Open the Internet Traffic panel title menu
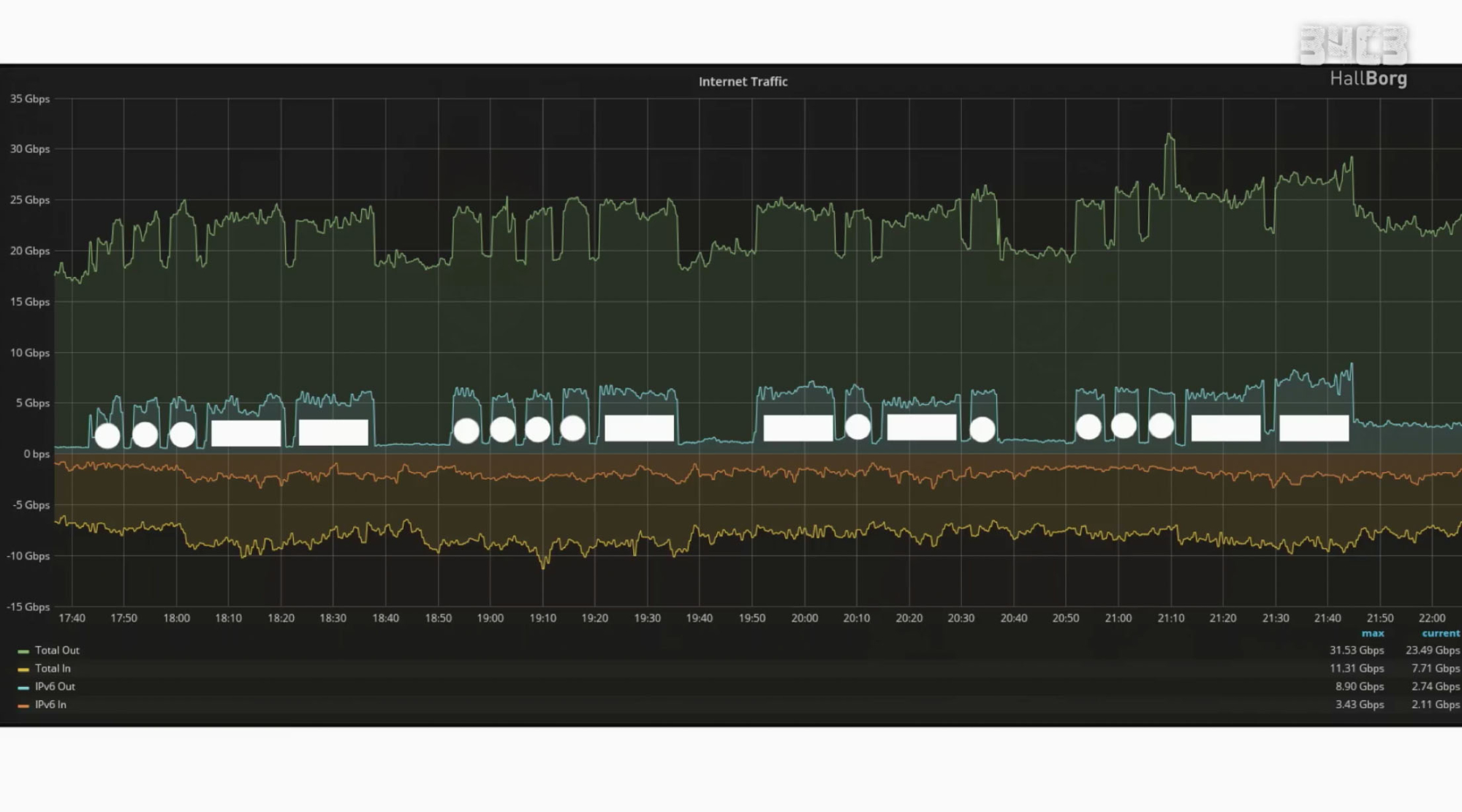Screen dimensions: 1462x812 pyautogui.click(x=743, y=82)
